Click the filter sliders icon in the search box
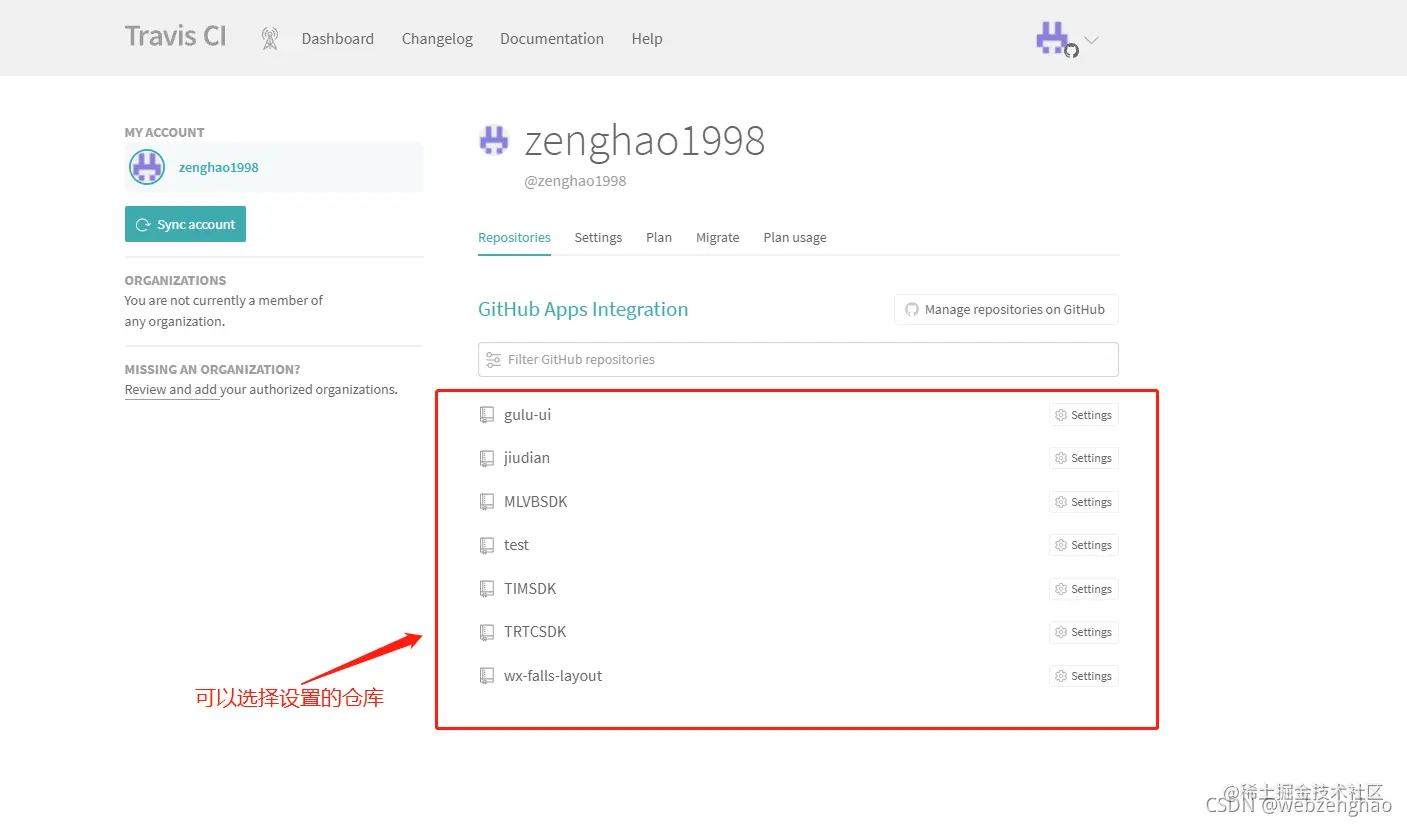Image resolution: width=1407 pixels, height=826 pixels. (493, 359)
